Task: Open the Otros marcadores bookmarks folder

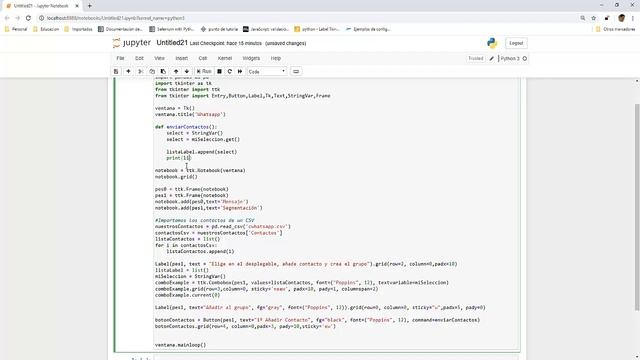Action: tap(615, 29)
